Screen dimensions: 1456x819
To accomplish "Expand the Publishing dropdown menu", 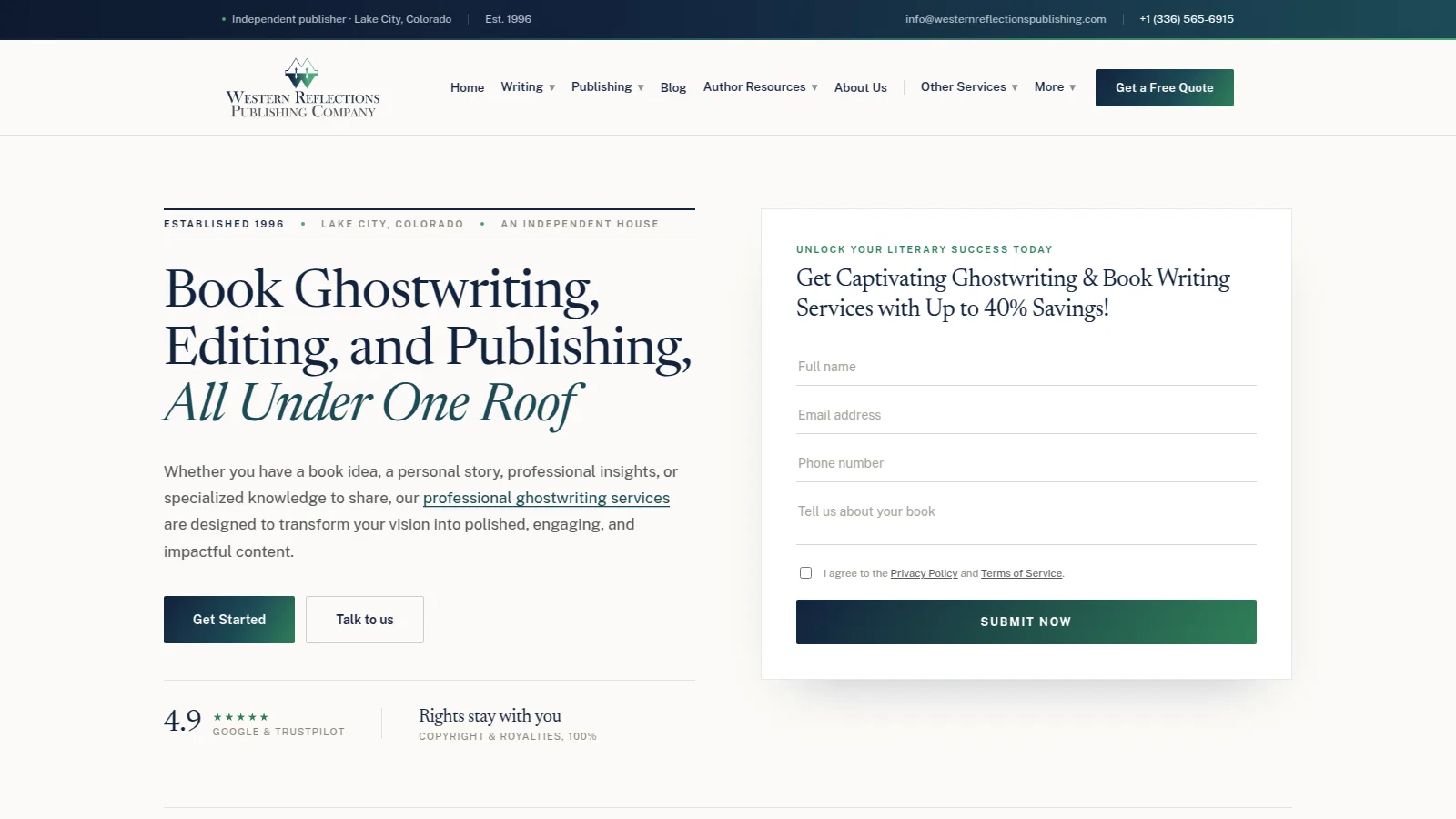I will click(608, 87).
